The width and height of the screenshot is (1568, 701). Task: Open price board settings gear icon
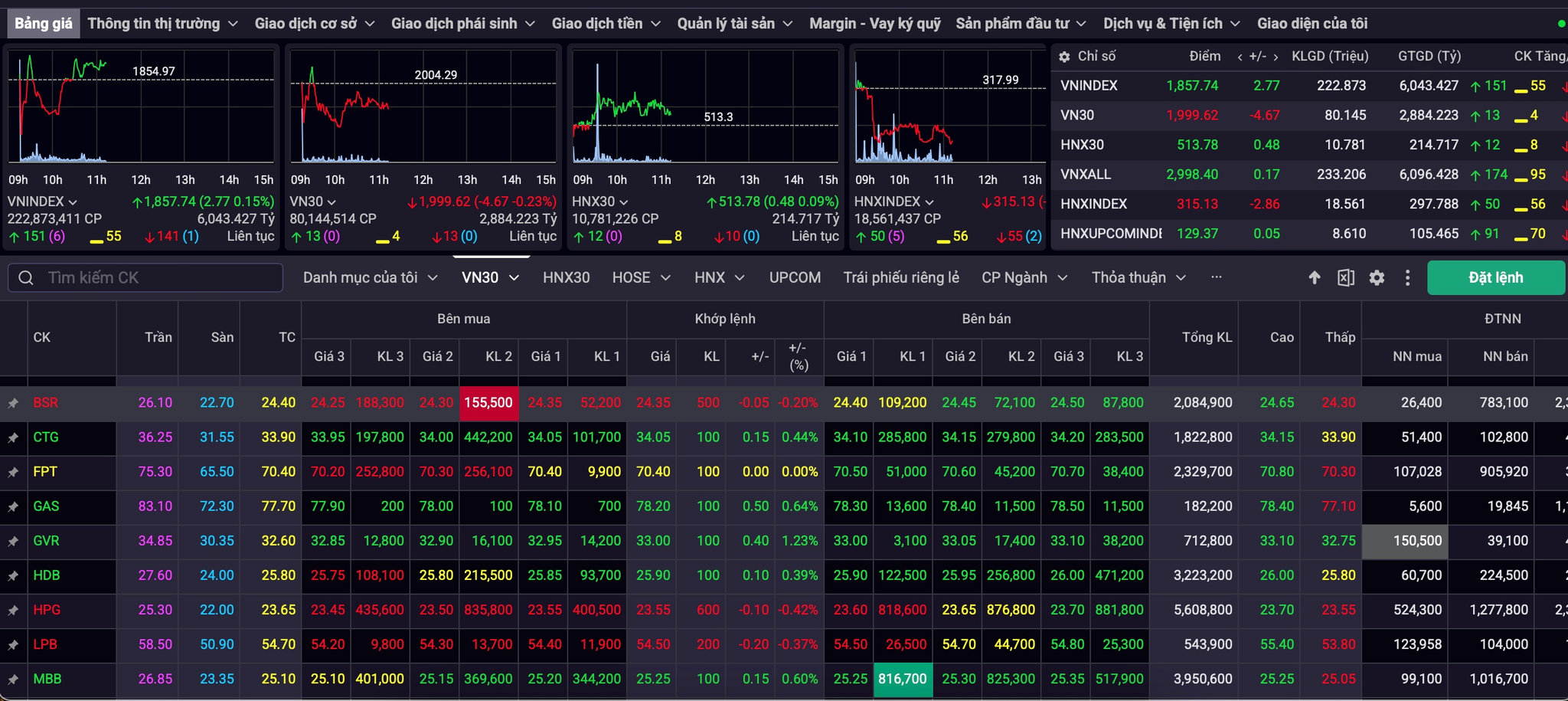point(1377,277)
